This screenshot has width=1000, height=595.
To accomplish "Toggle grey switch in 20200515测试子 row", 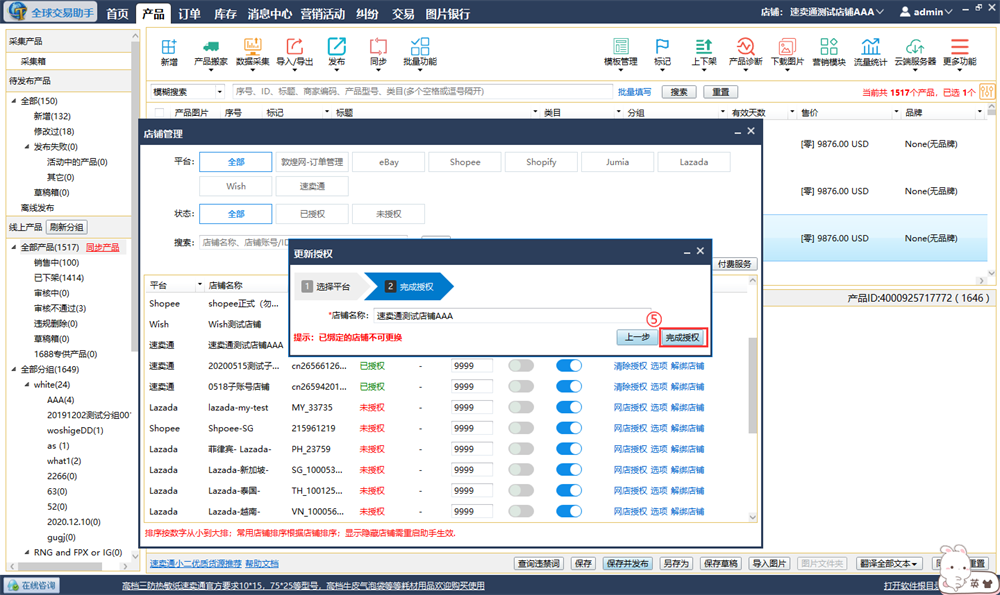I will [x=521, y=365].
